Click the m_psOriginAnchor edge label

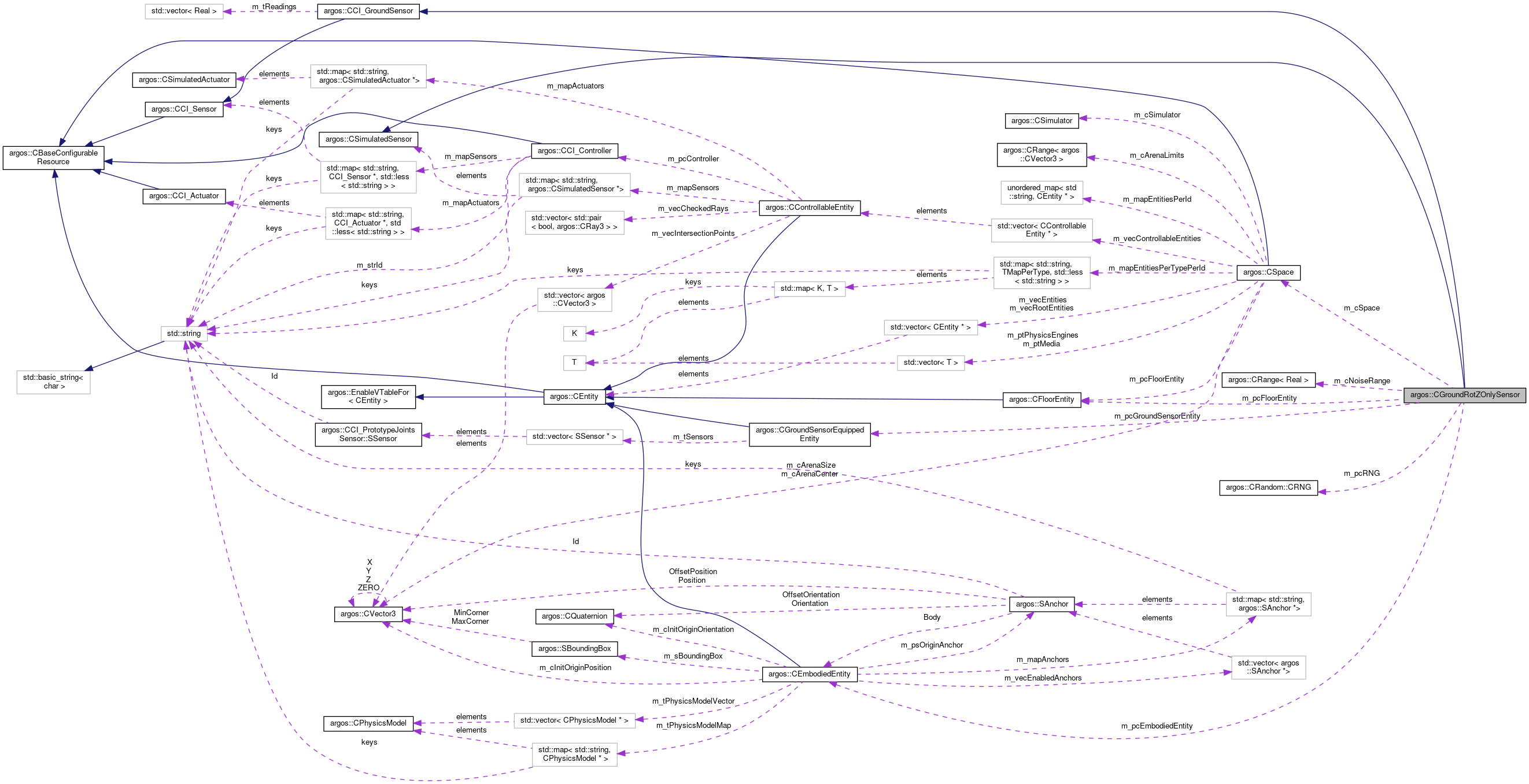(x=932, y=646)
